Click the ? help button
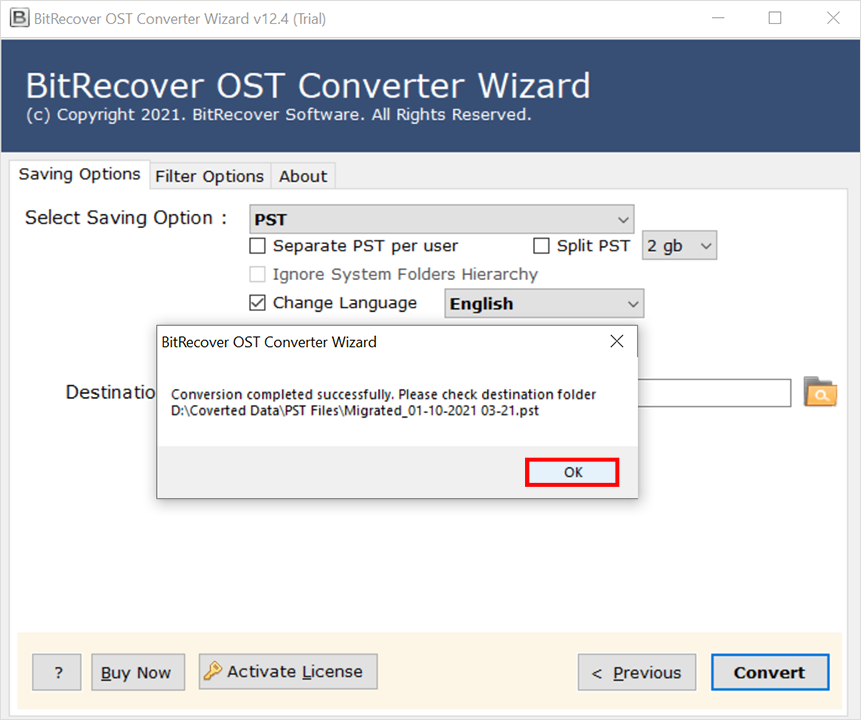 pyautogui.click(x=57, y=672)
